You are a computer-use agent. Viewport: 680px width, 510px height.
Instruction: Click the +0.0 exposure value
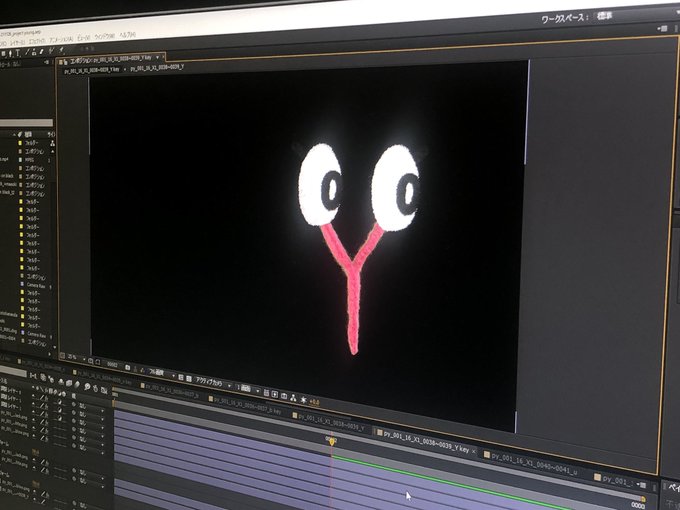(x=314, y=402)
